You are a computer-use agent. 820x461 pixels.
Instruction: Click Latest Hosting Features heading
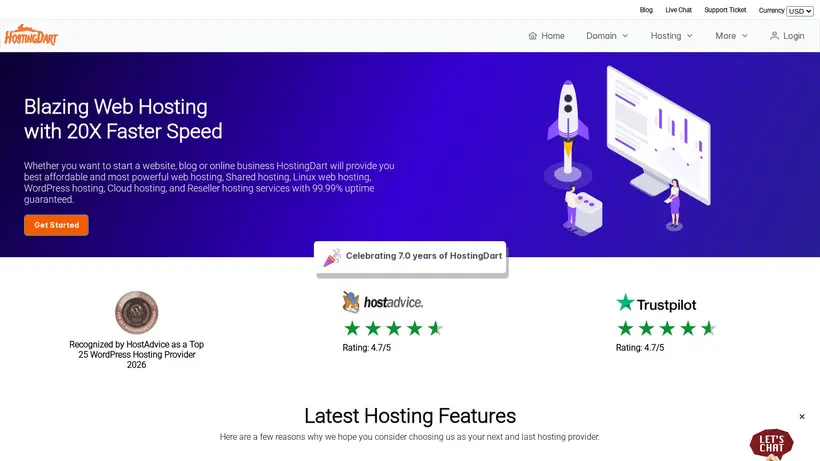[x=410, y=416]
